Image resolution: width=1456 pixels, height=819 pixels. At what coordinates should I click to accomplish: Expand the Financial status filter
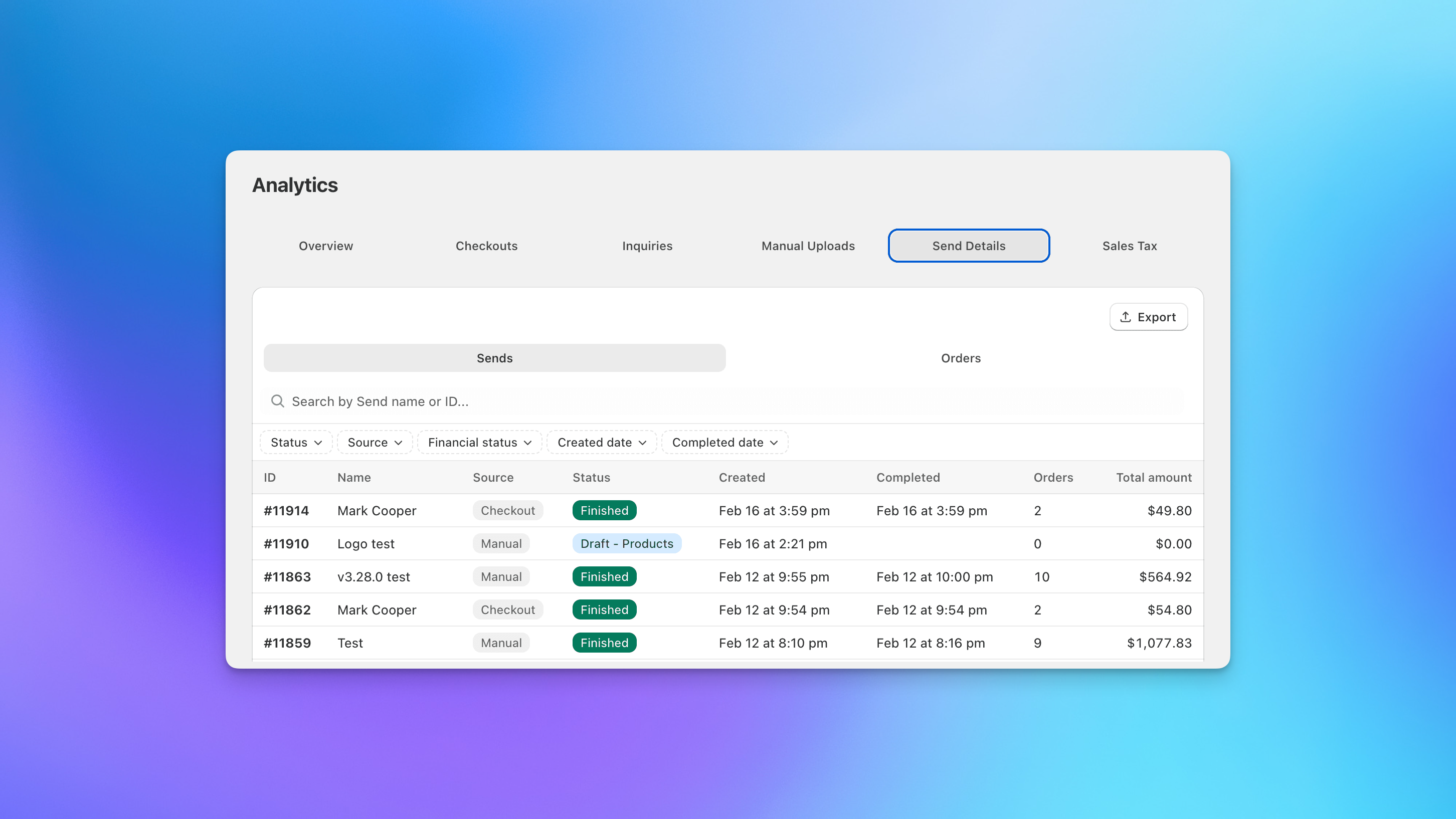pos(479,442)
